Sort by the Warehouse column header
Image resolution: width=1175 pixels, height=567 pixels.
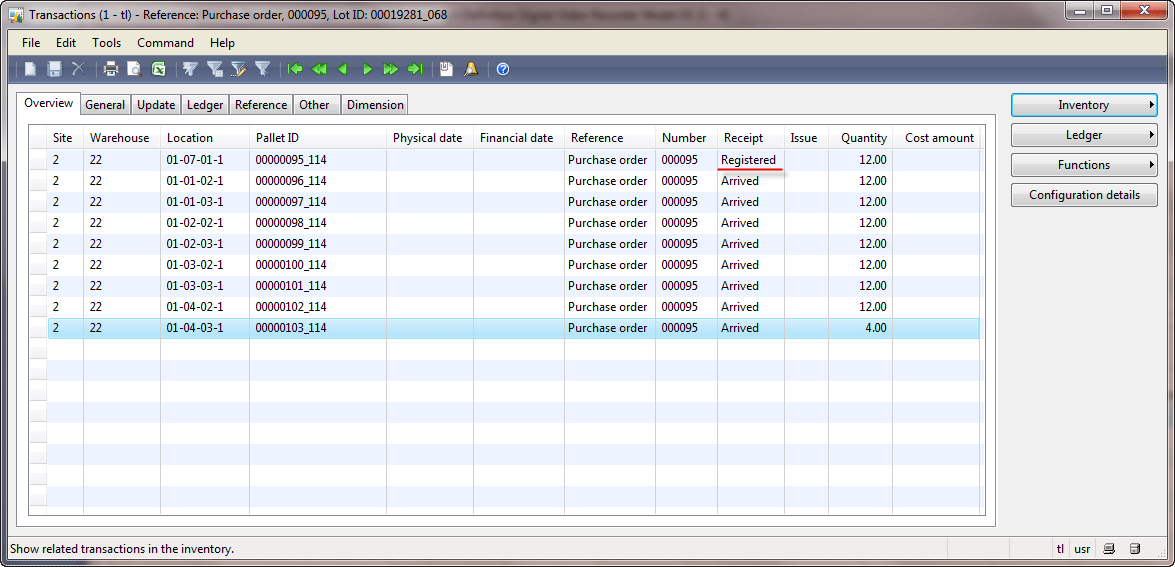122,138
